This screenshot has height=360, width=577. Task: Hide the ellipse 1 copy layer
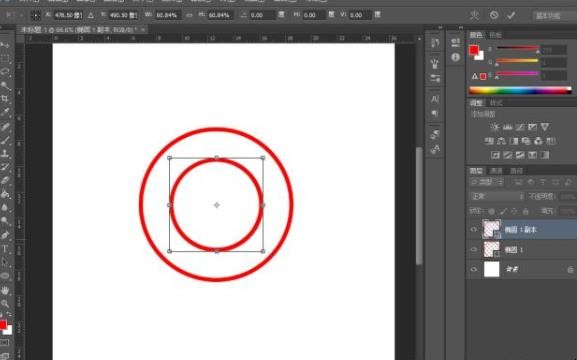point(474,229)
